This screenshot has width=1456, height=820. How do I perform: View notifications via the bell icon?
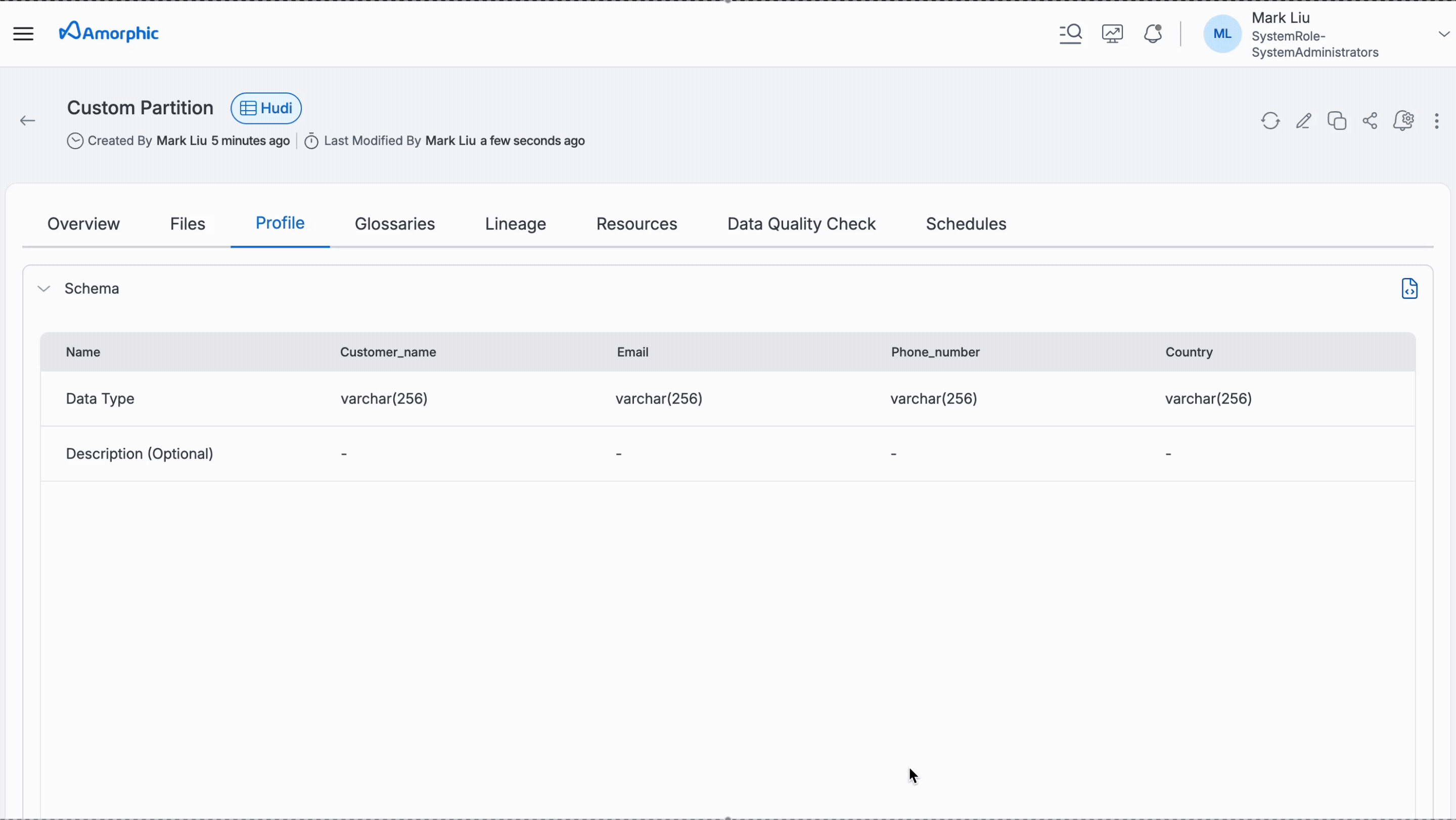(x=1153, y=33)
